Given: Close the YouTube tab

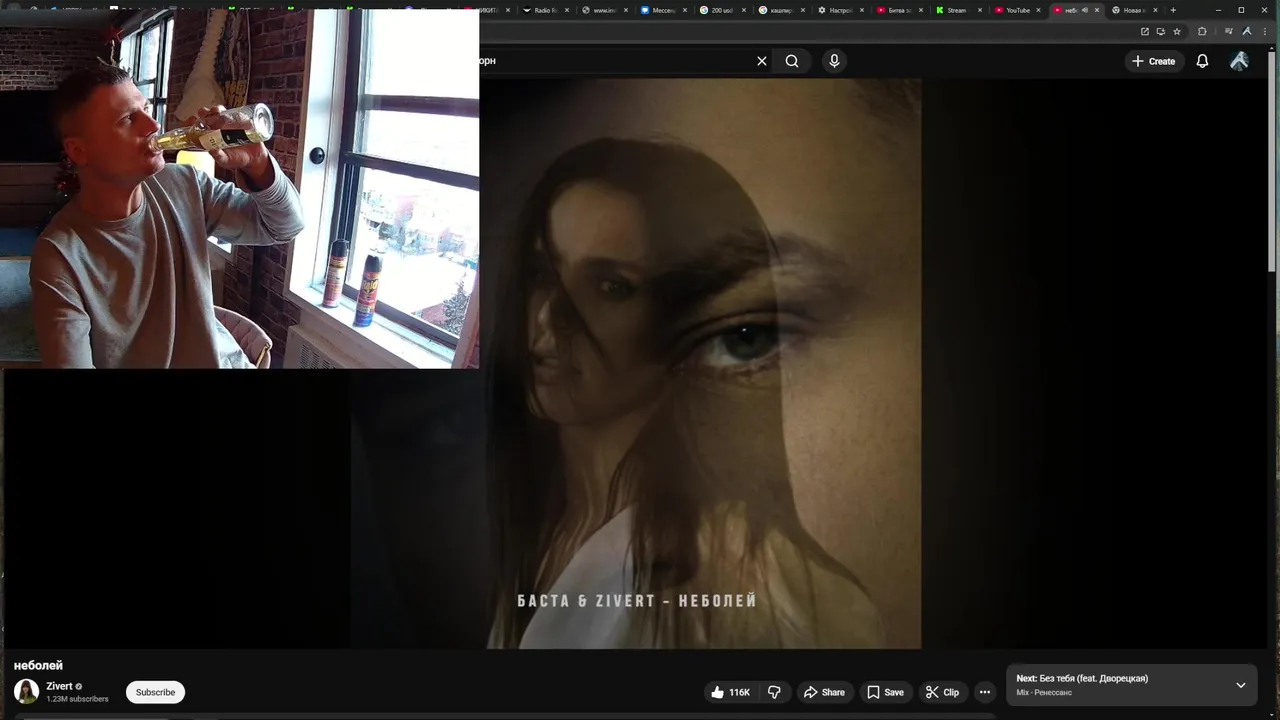Looking at the screenshot, I should click(x=1039, y=10).
